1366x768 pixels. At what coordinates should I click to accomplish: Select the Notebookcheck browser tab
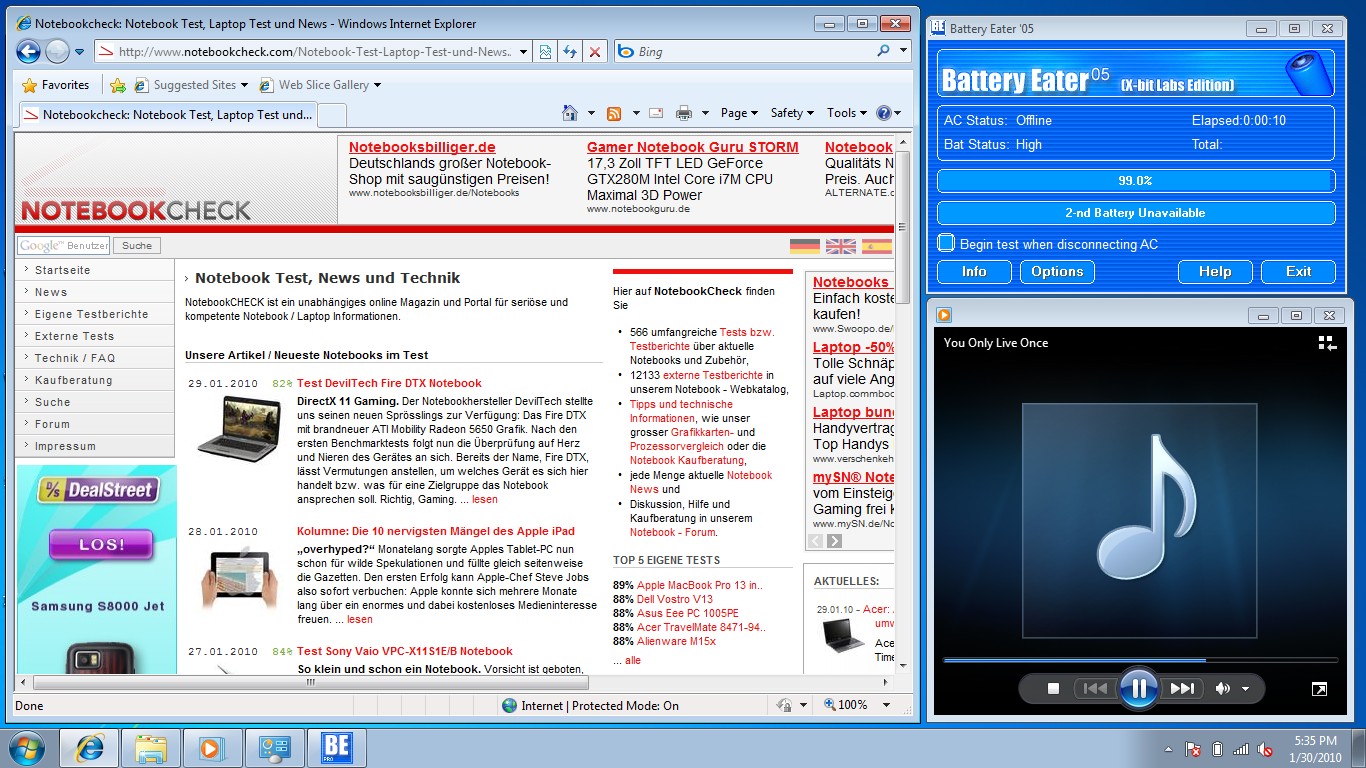168,115
